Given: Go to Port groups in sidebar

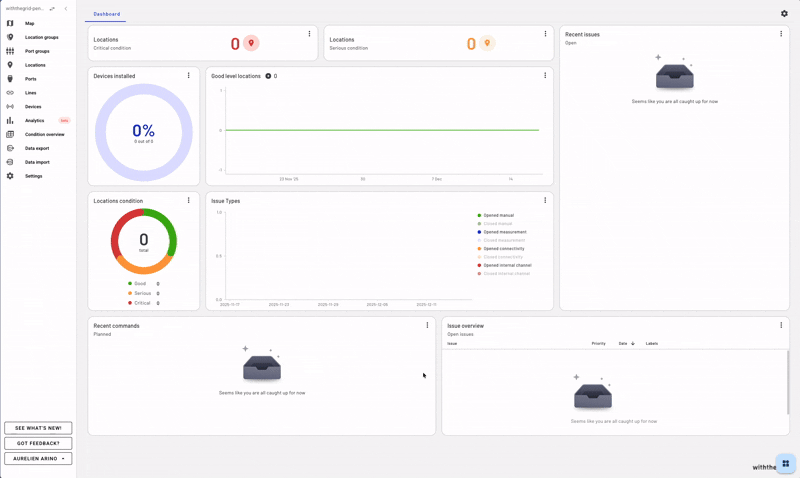Looking at the screenshot, I should click(x=37, y=51).
